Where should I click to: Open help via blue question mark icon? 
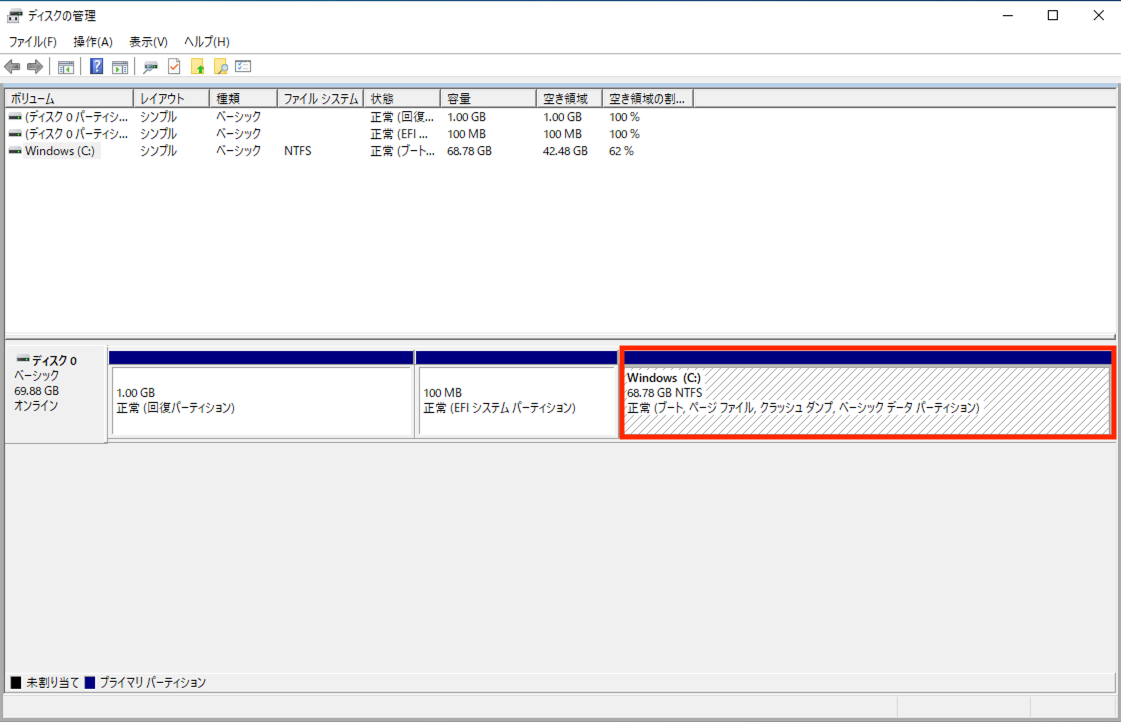(x=97, y=66)
